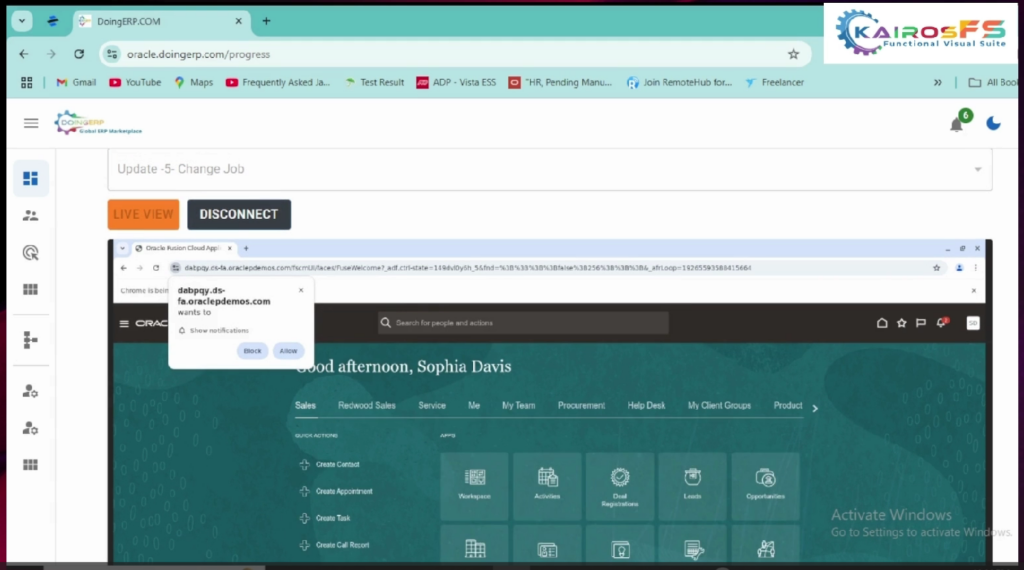Viewport: 1024px width, 570px height.
Task: Click the Search for people and actions field
Action: click(x=522, y=323)
